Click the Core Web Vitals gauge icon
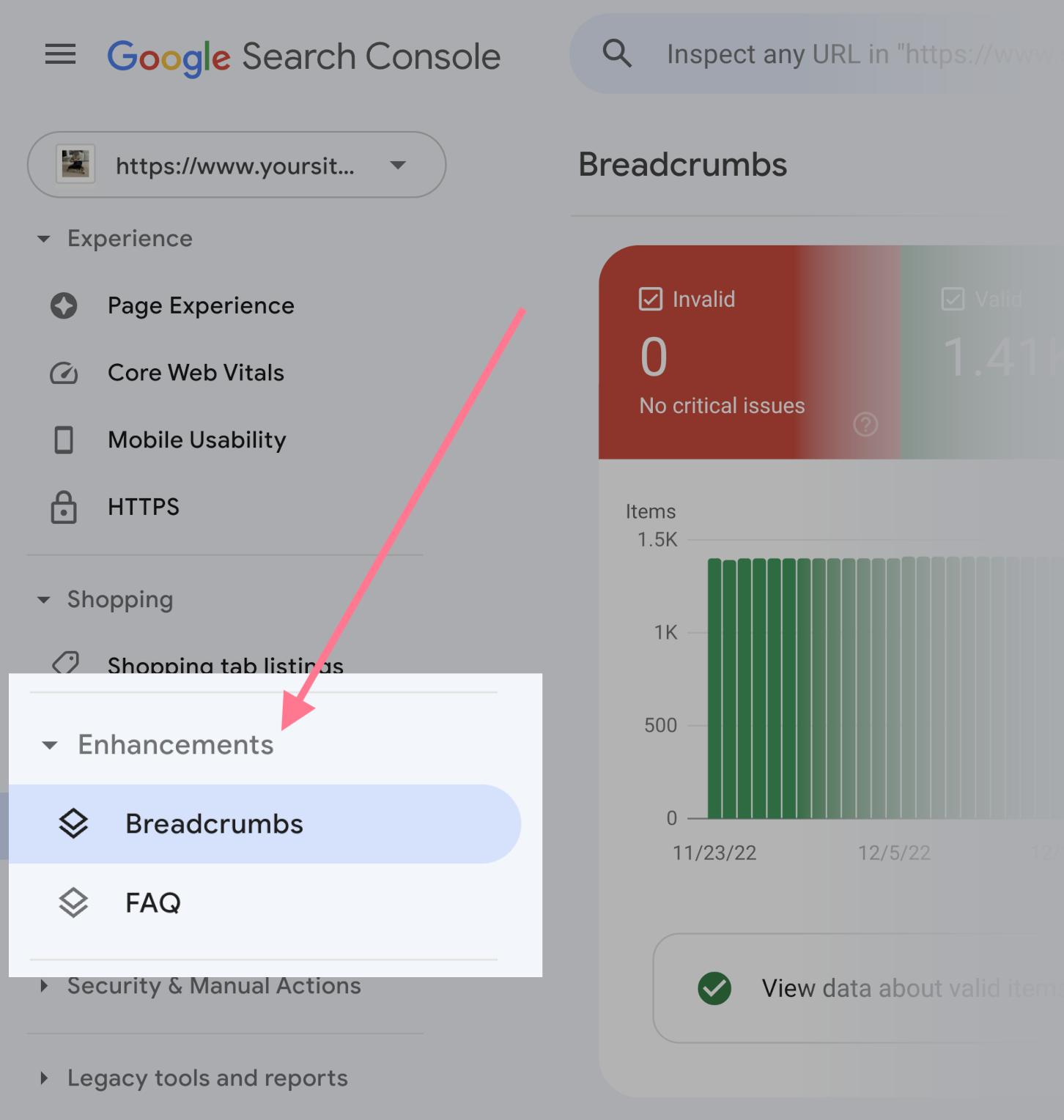Viewport: 1064px width, 1120px height. point(64,373)
